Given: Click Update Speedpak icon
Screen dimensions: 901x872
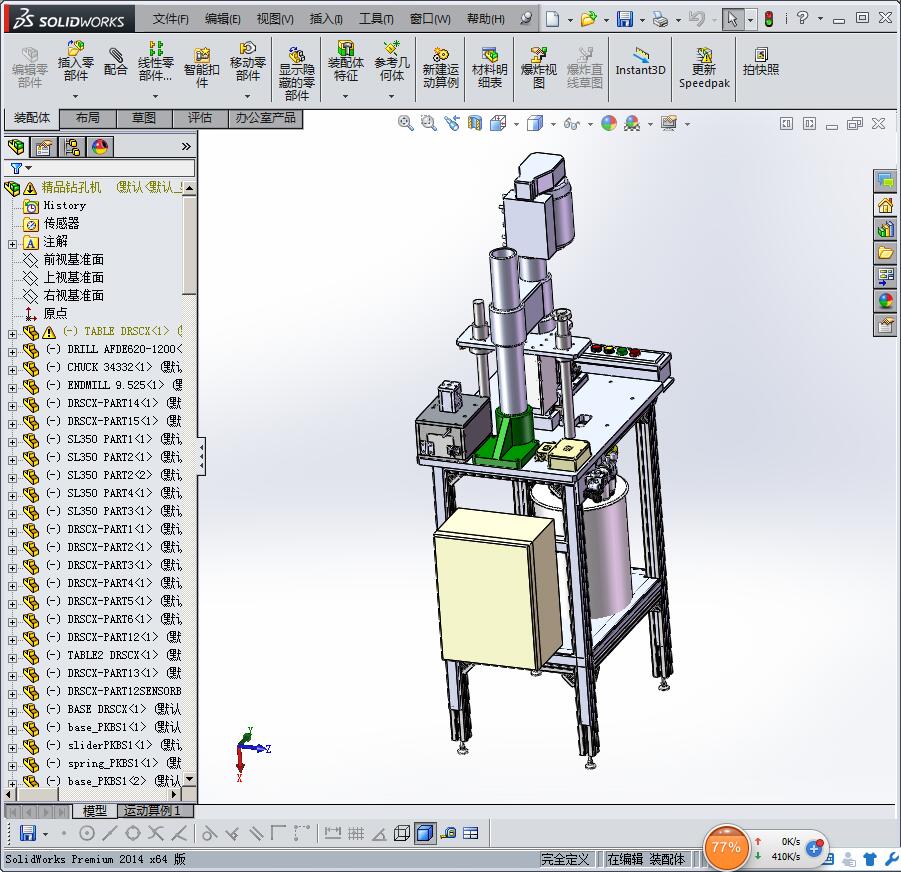Looking at the screenshot, I should tap(704, 68).
